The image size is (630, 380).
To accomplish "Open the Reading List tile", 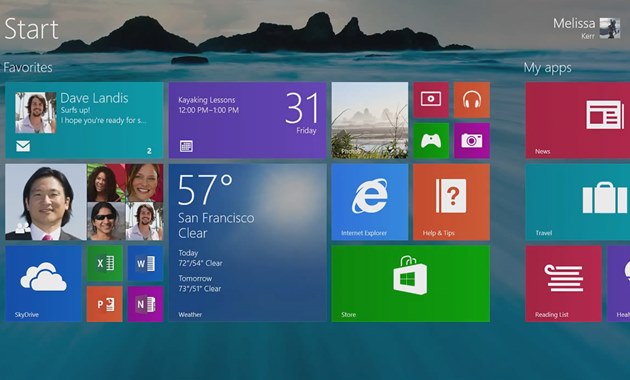I will click(564, 284).
